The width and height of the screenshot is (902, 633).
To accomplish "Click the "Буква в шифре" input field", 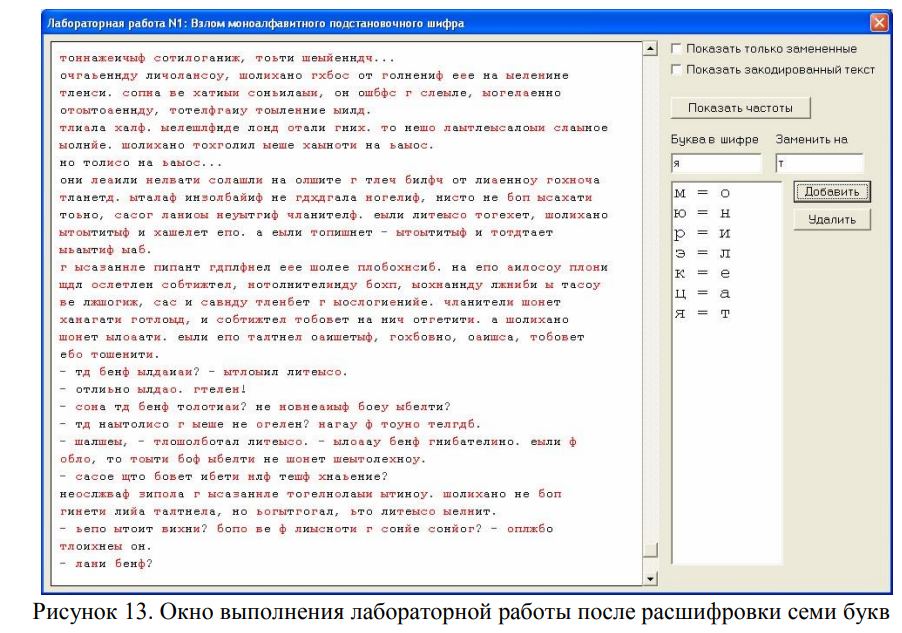I will pyautogui.click(x=716, y=163).
